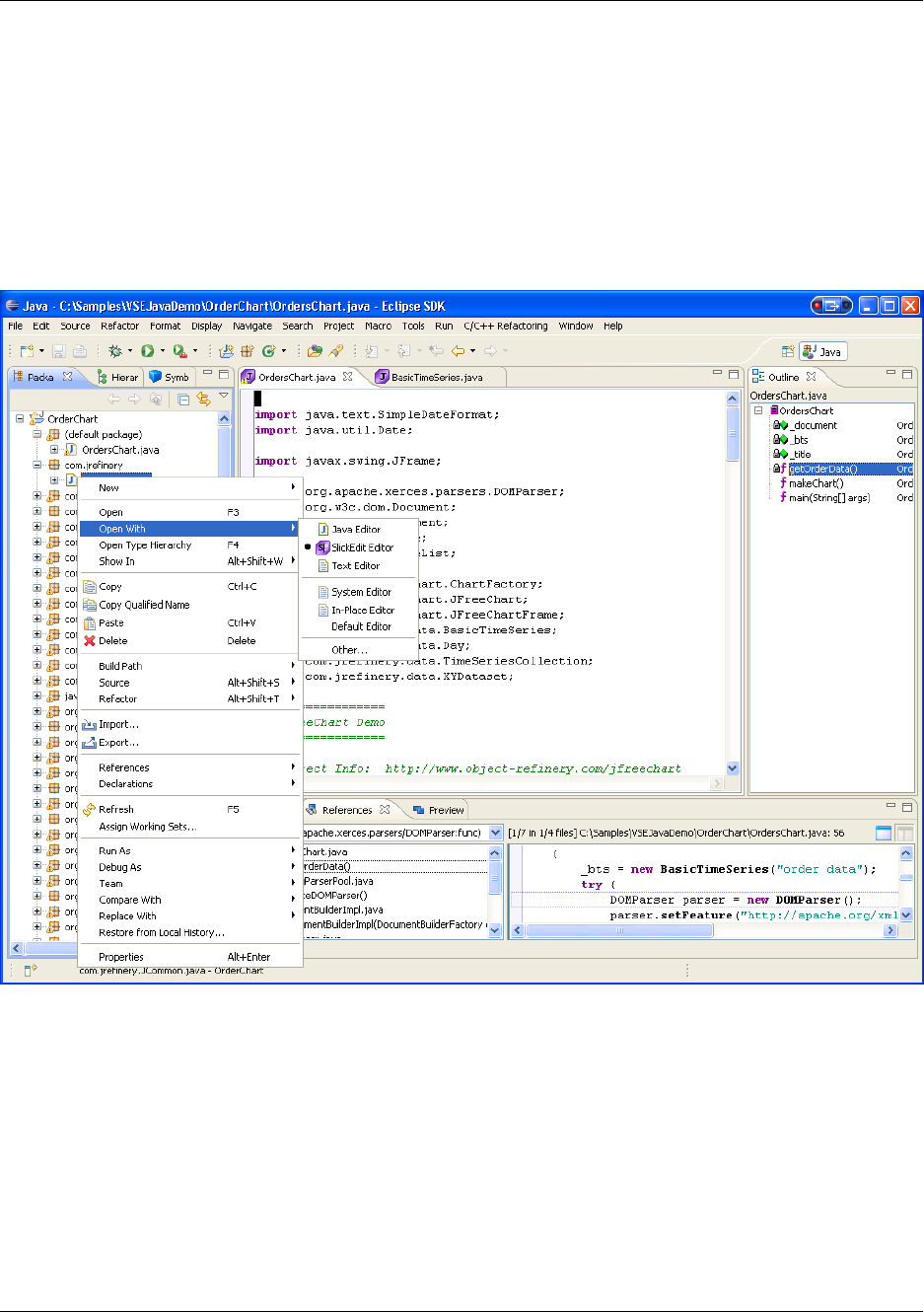This screenshot has width=924, height=1312.
Task: Click Open With in context menu
Action: pyautogui.click(x=188, y=529)
